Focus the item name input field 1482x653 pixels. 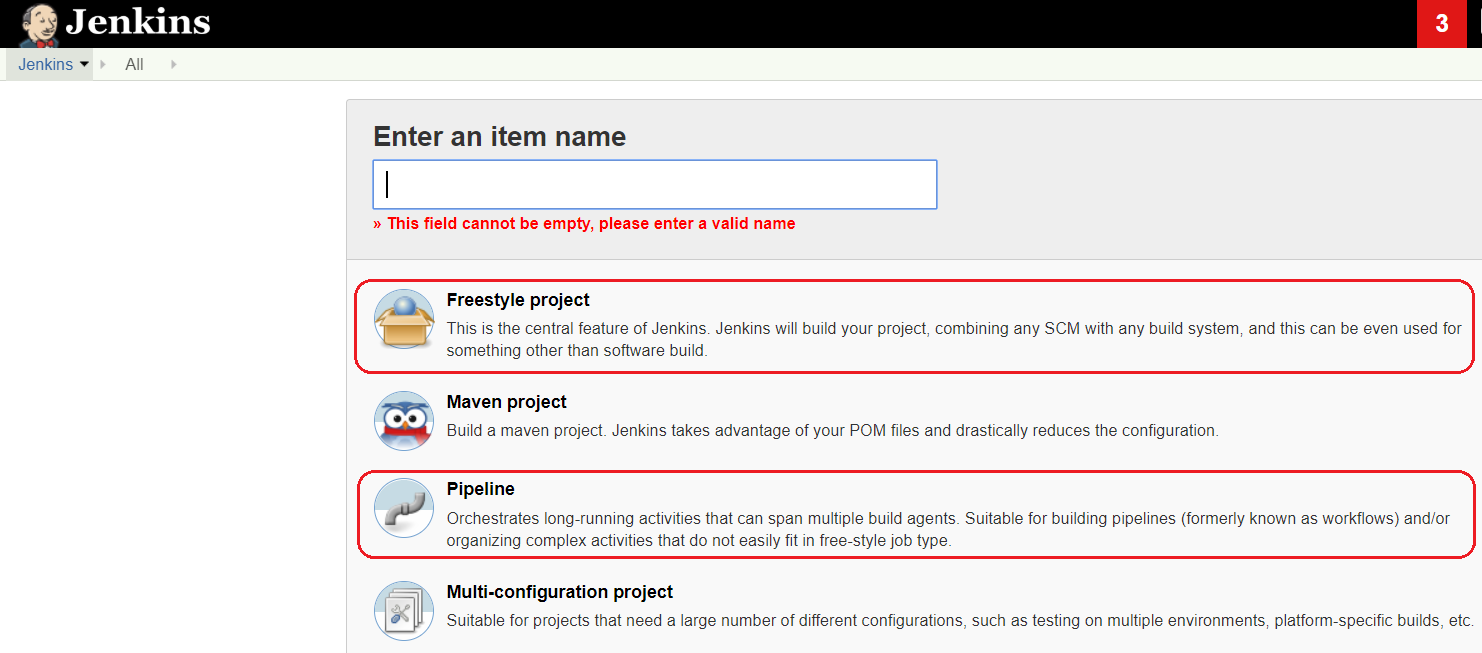point(655,184)
